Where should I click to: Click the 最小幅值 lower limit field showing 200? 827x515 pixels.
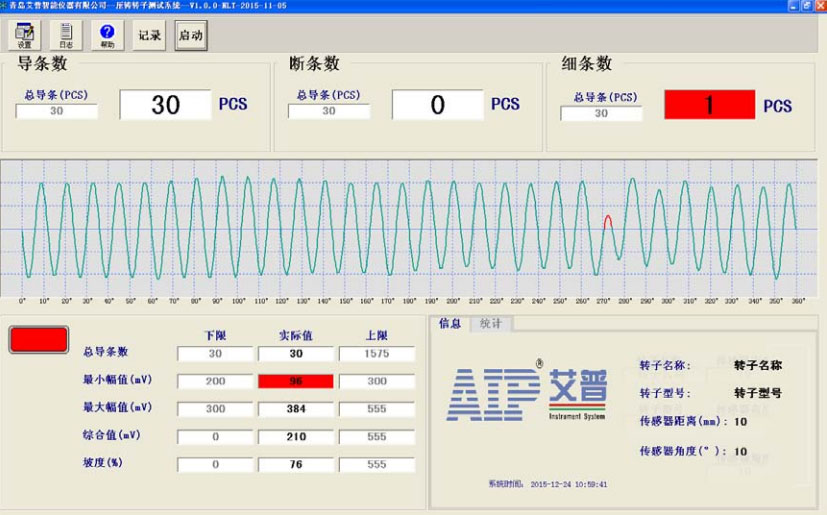pyautogui.click(x=215, y=381)
